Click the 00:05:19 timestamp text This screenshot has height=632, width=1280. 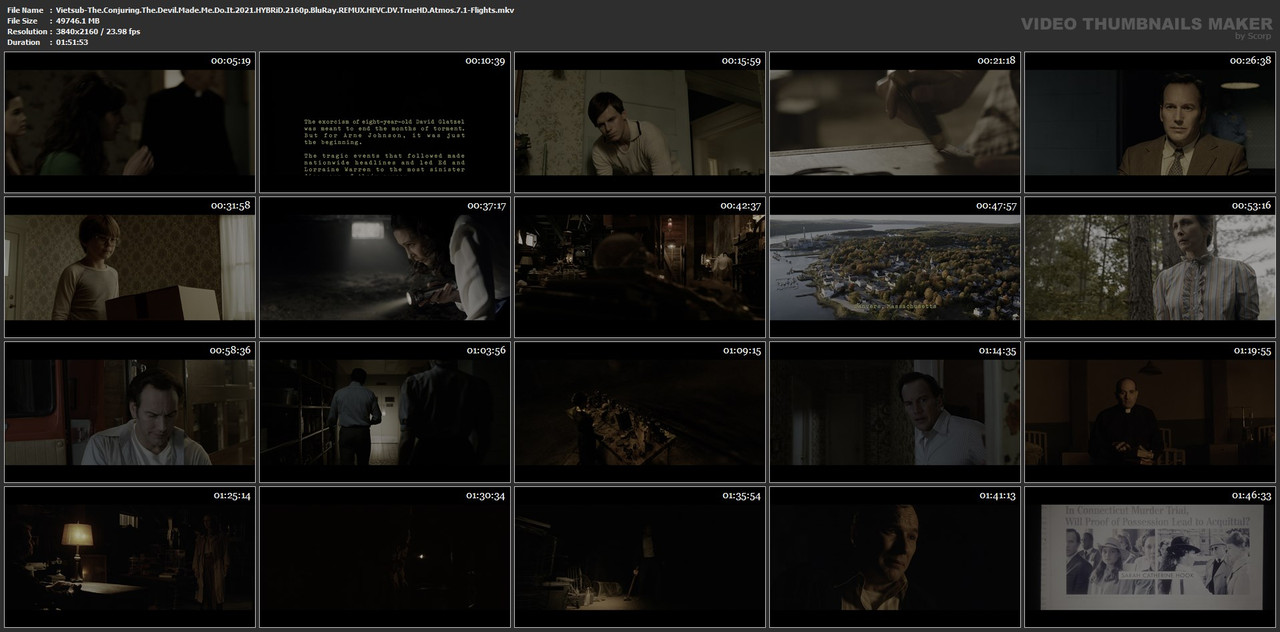point(231,60)
